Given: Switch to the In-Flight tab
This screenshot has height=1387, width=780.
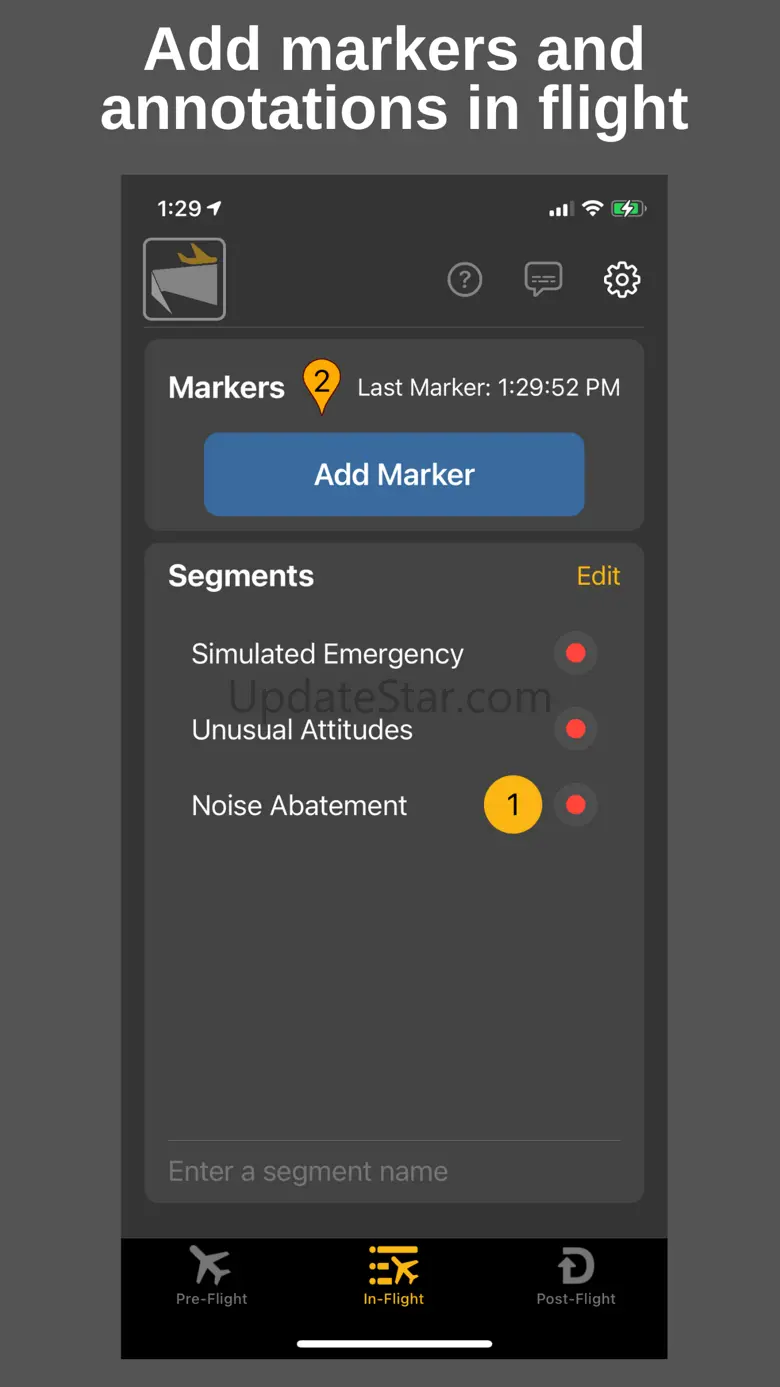Looking at the screenshot, I should pos(394,1277).
